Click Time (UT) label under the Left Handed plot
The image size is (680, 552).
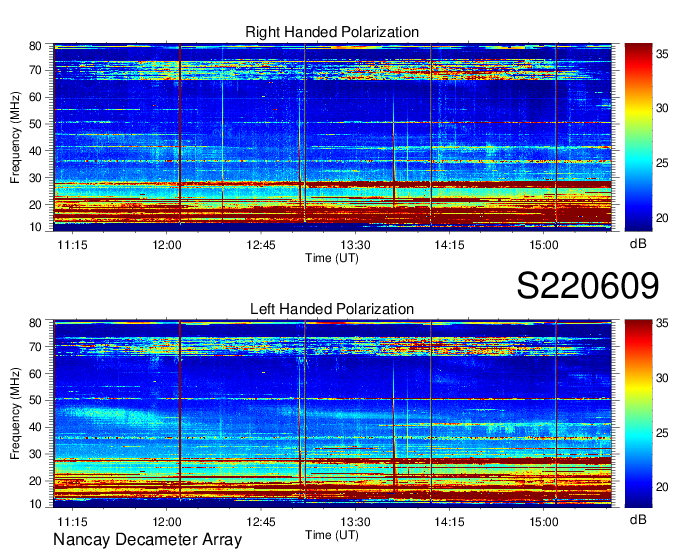pyautogui.click(x=332, y=535)
